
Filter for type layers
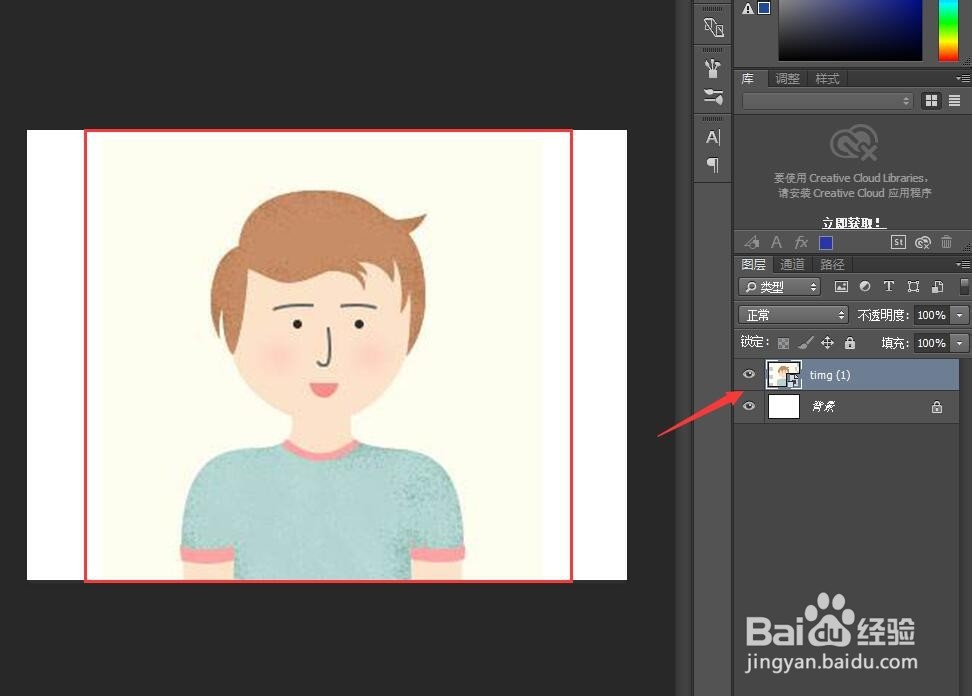pos(889,286)
